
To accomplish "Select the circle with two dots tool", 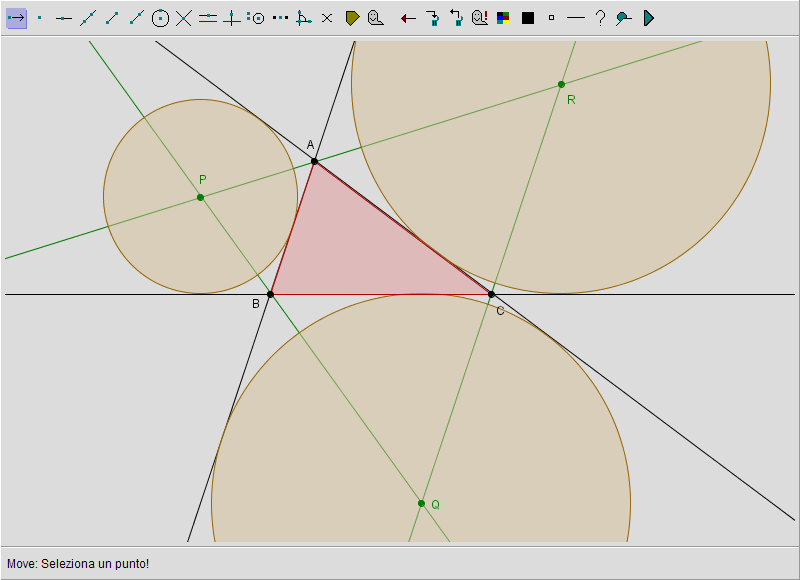I will (256, 18).
